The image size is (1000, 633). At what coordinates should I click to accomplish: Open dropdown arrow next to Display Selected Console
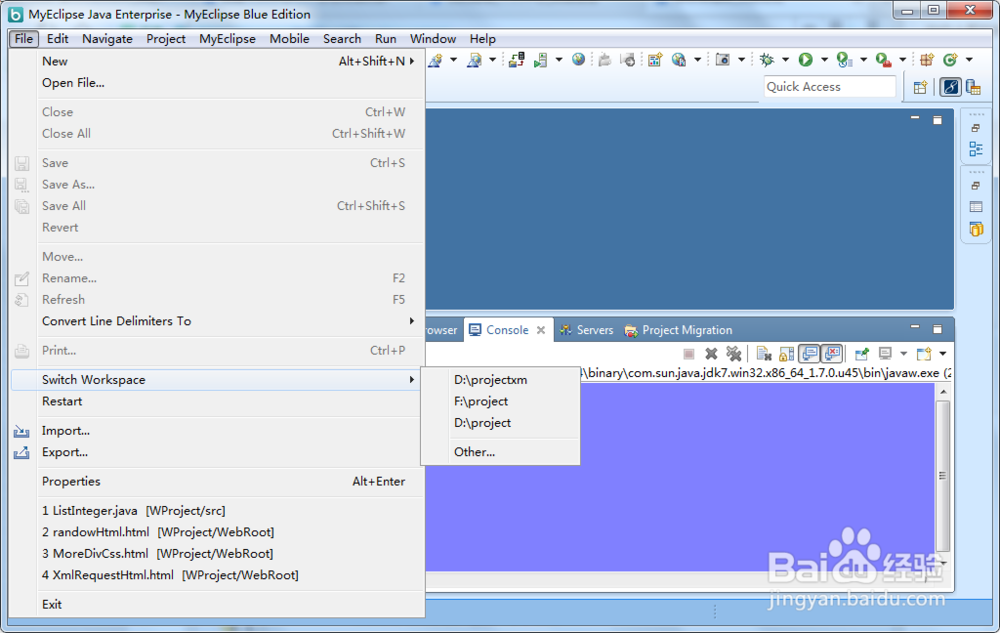(903, 353)
